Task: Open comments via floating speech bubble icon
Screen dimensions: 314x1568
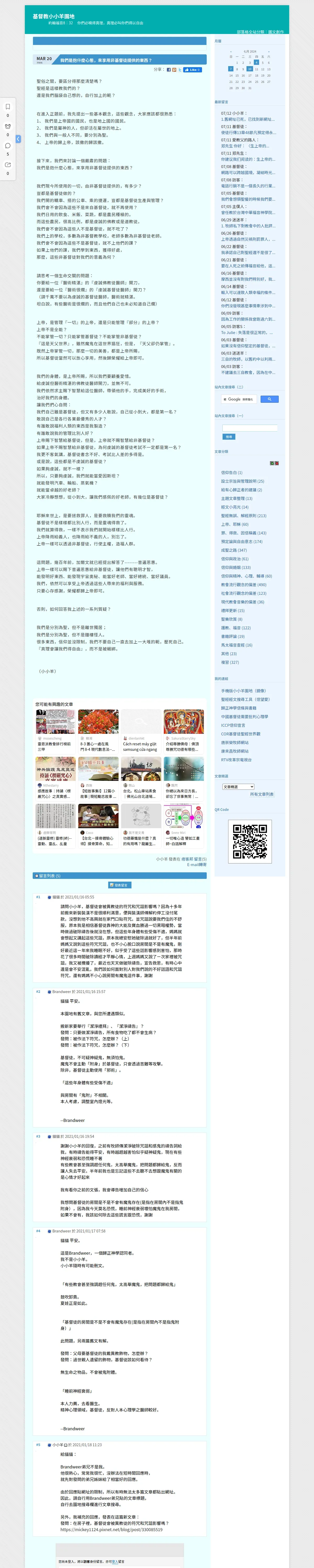Action: coord(8,146)
